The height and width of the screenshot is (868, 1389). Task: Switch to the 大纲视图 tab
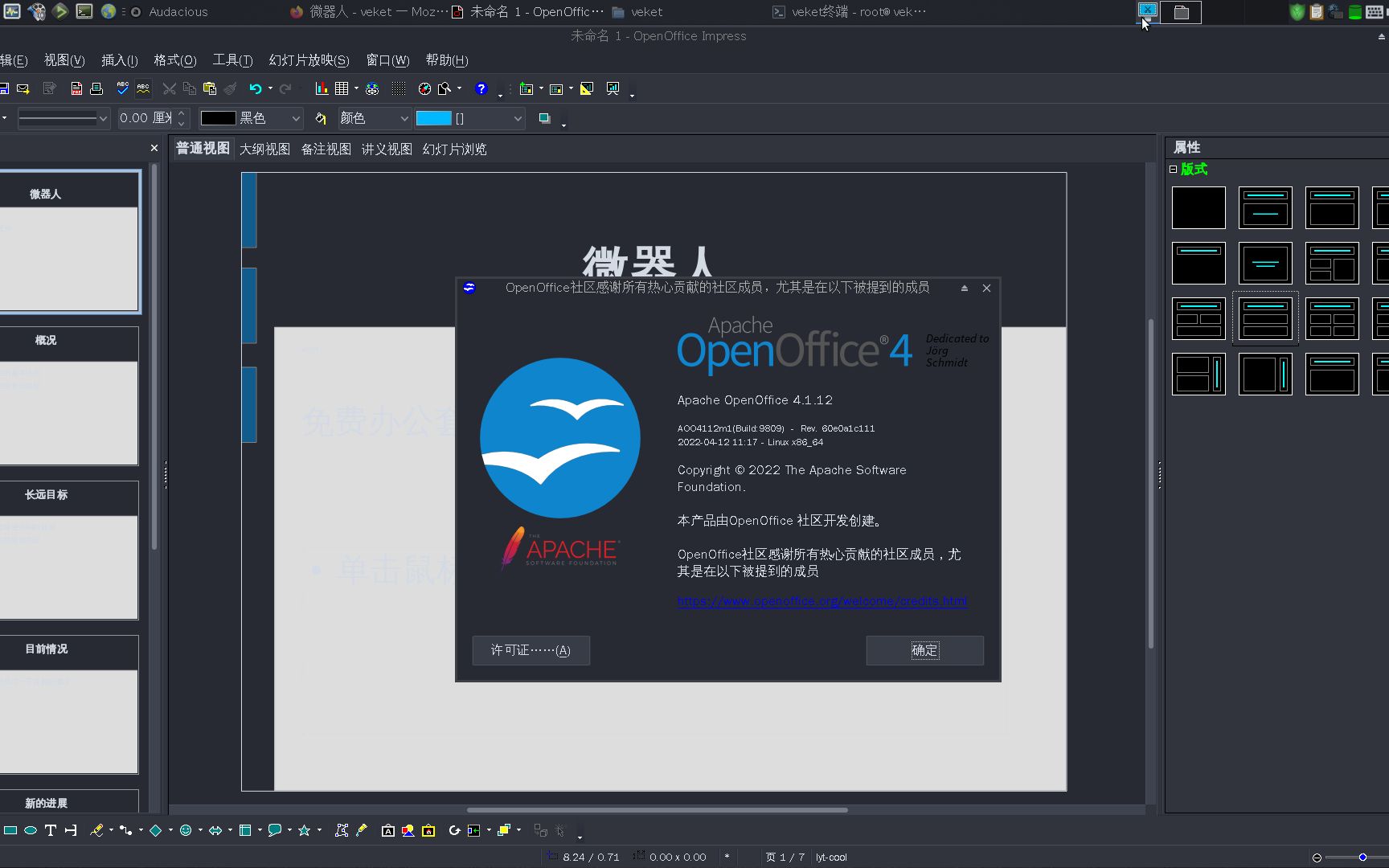265,149
